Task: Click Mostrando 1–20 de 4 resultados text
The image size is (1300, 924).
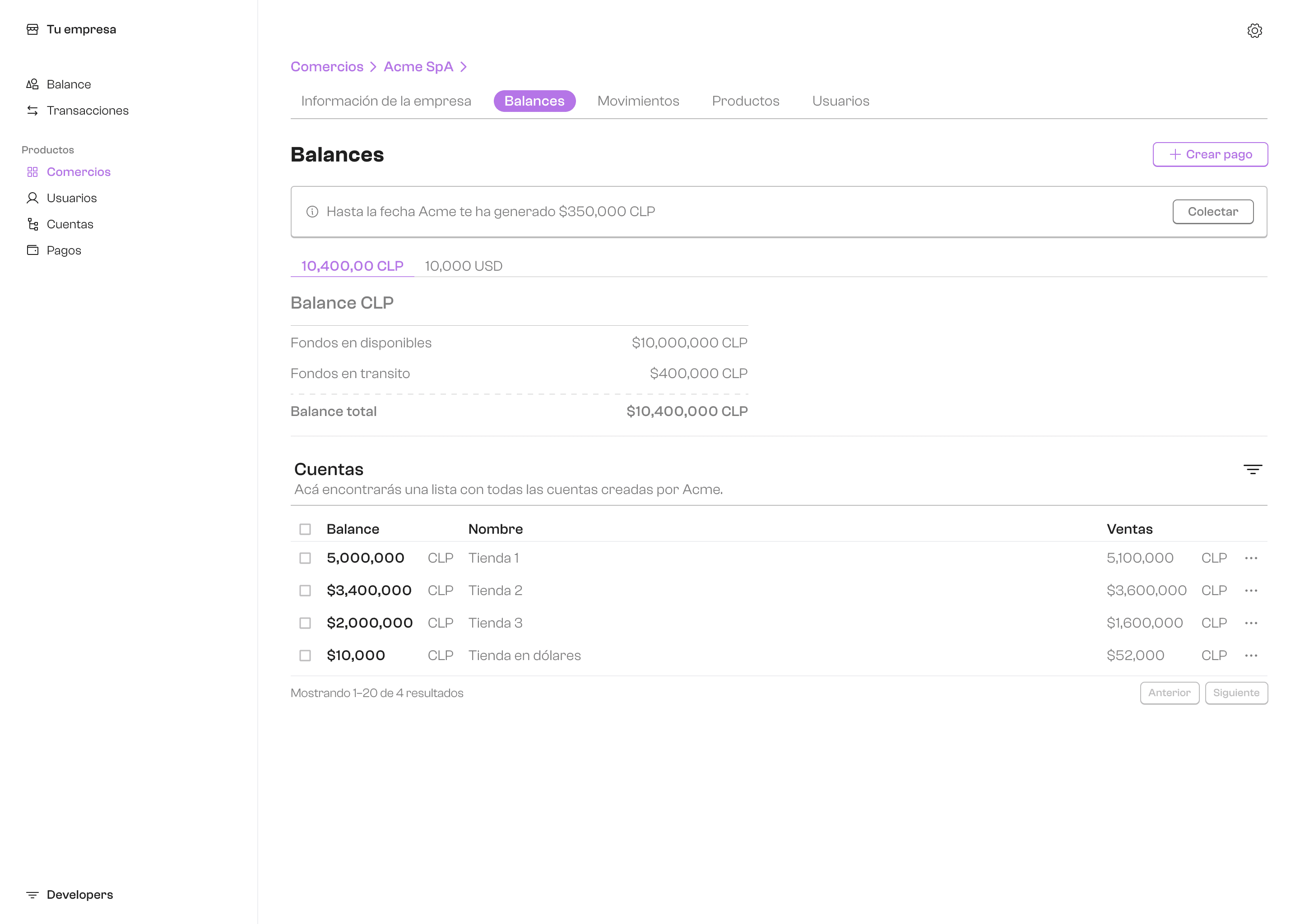Action: (377, 693)
